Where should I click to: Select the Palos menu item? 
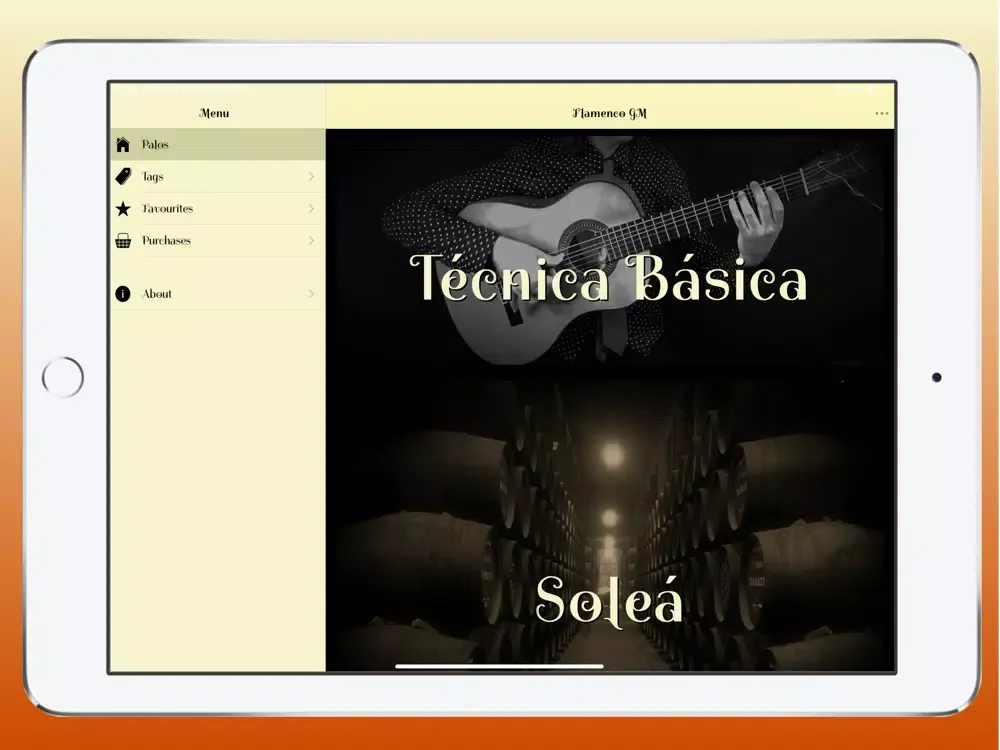click(x=218, y=145)
